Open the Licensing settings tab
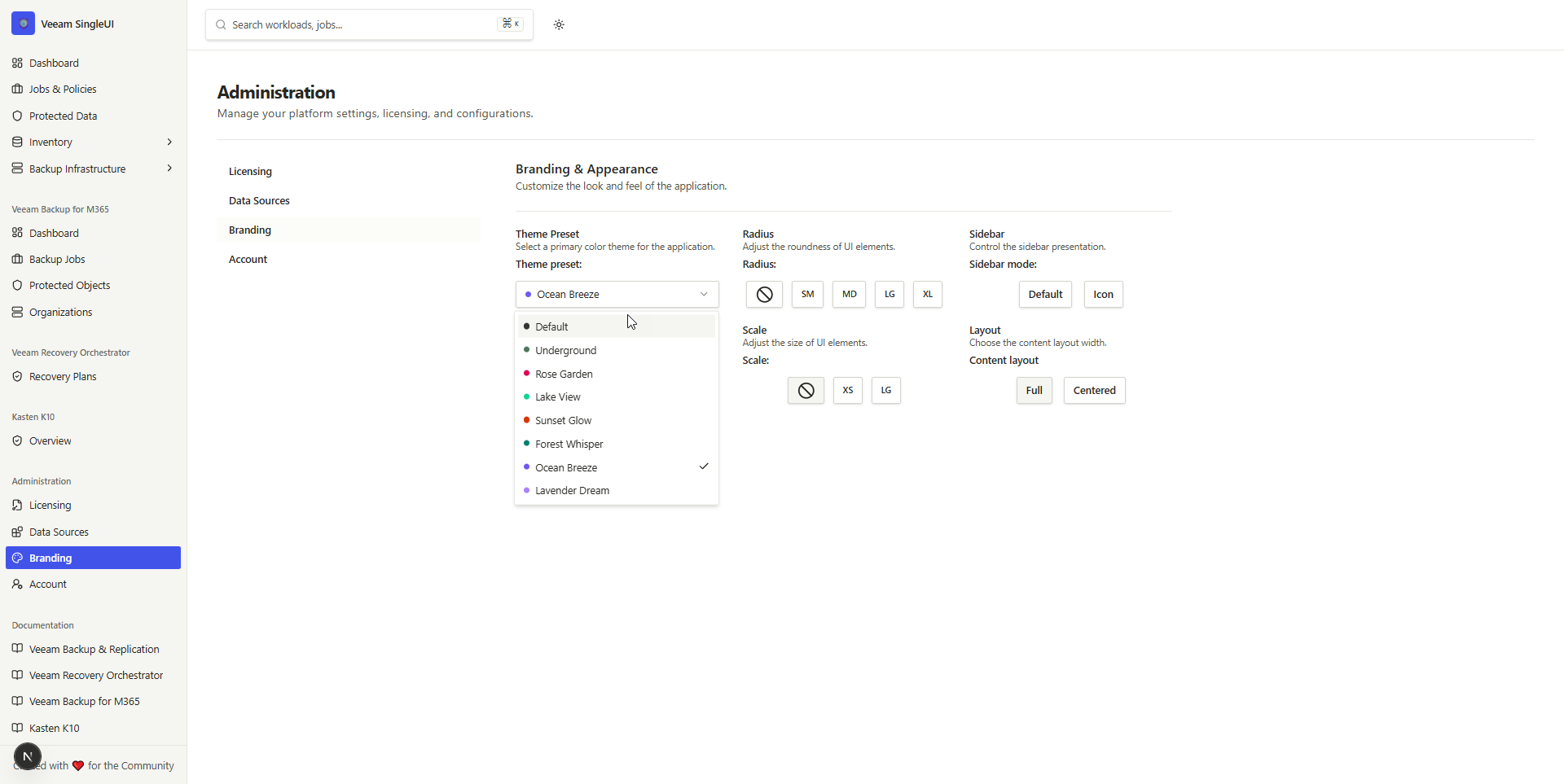The width and height of the screenshot is (1564, 784). [349, 171]
